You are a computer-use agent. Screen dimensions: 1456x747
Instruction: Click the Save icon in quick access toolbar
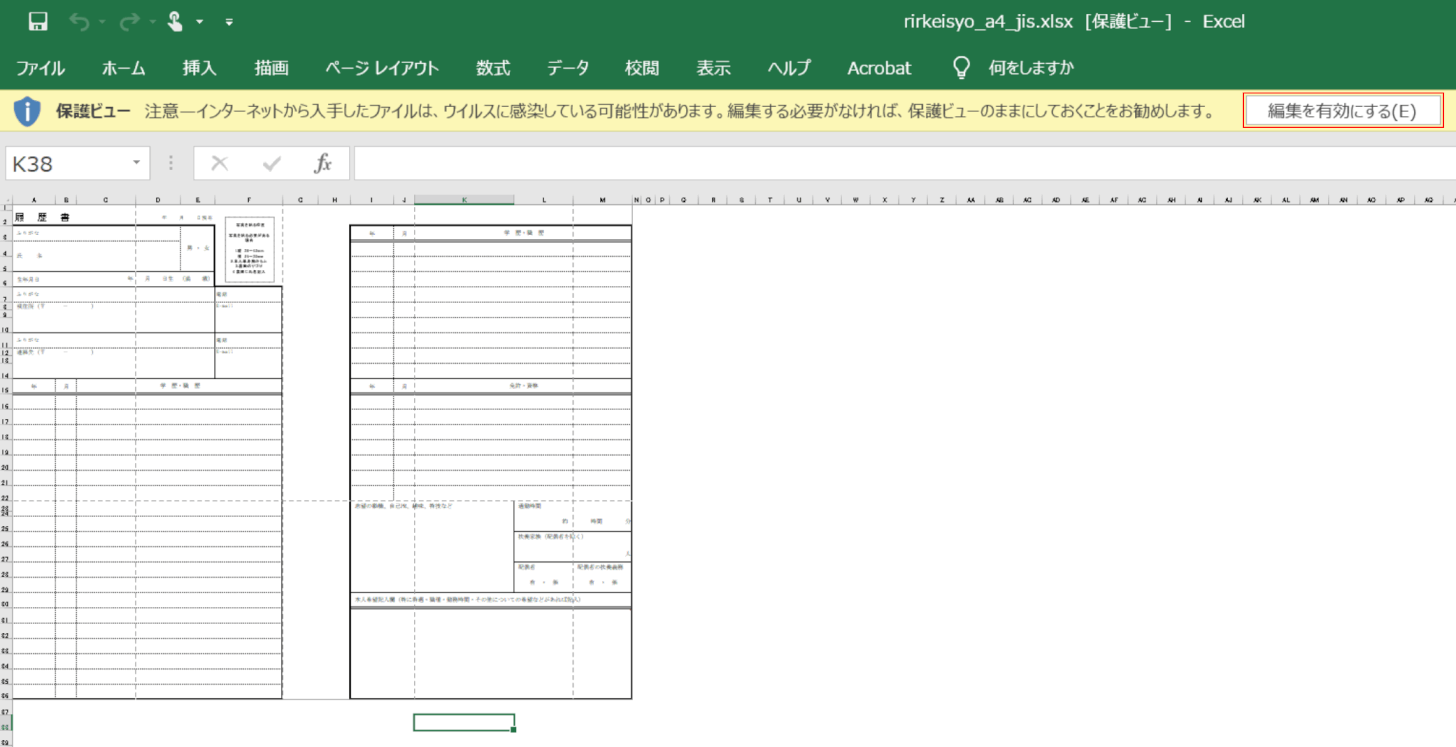click(x=38, y=21)
